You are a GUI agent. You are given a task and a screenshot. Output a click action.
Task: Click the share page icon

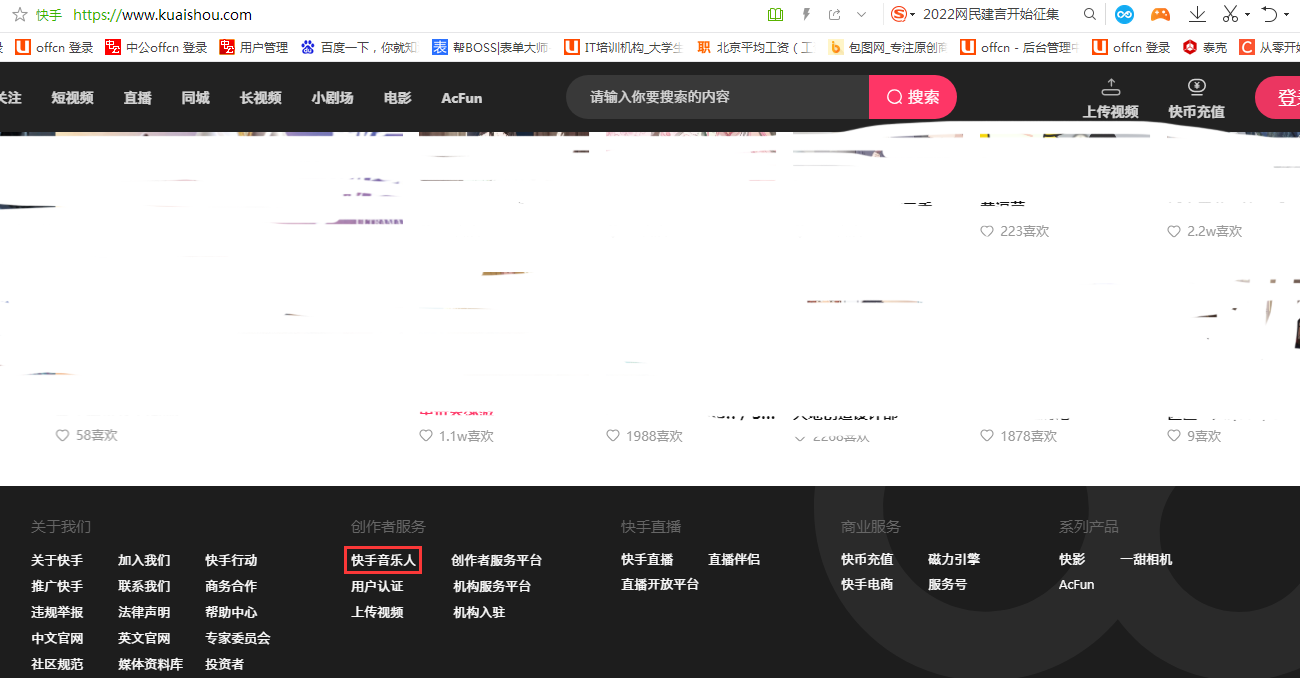(x=834, y=14)
